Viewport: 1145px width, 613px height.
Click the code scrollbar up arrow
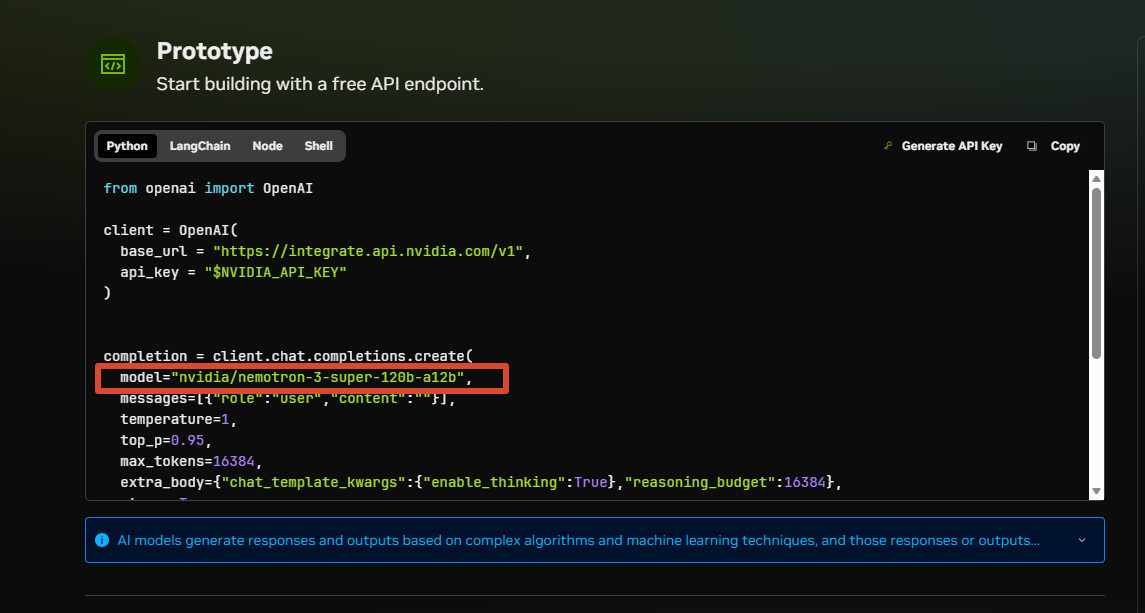pos(1096,179)
